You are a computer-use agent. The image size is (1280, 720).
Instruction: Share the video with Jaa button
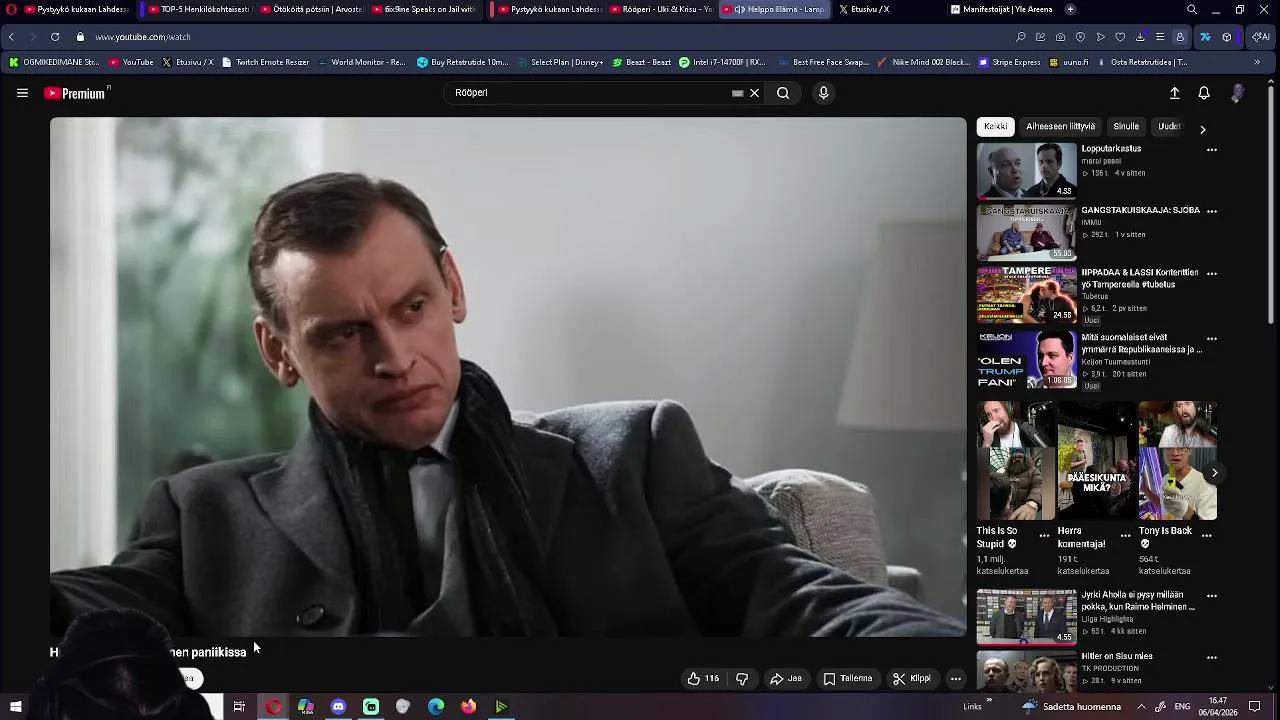click(x=786, y=678)
